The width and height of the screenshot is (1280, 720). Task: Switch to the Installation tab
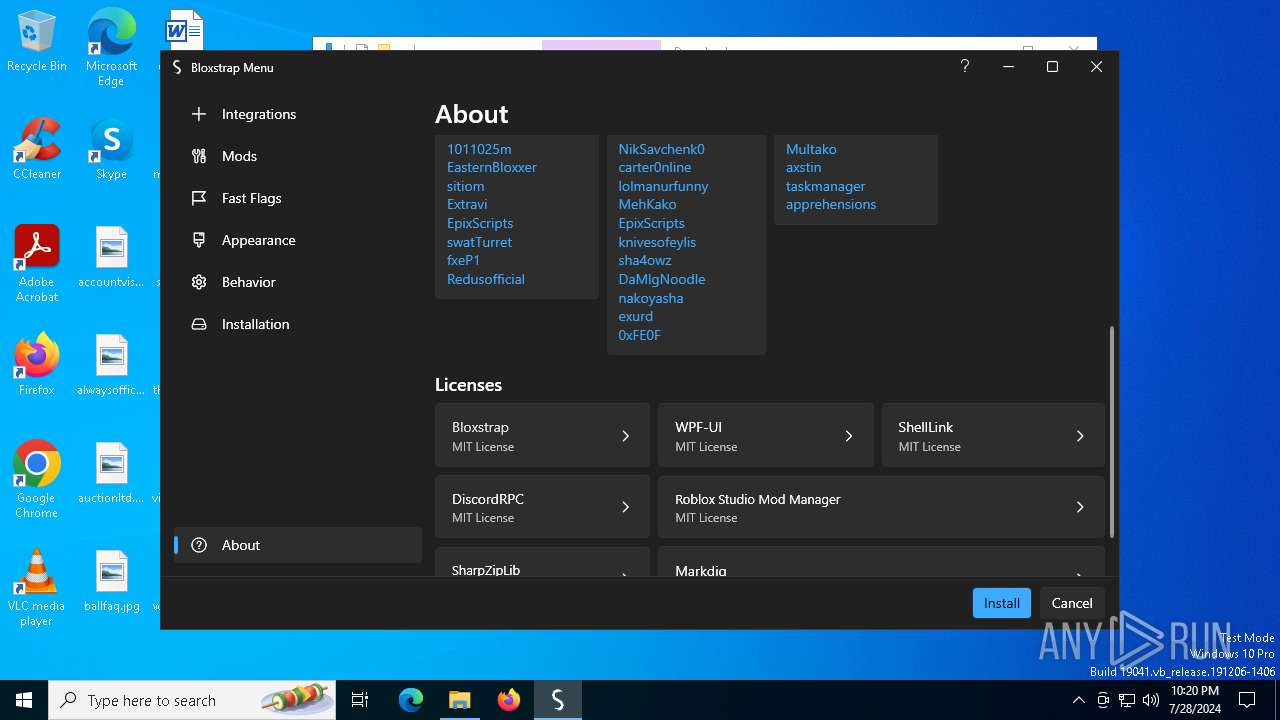[x=297, y=324]
